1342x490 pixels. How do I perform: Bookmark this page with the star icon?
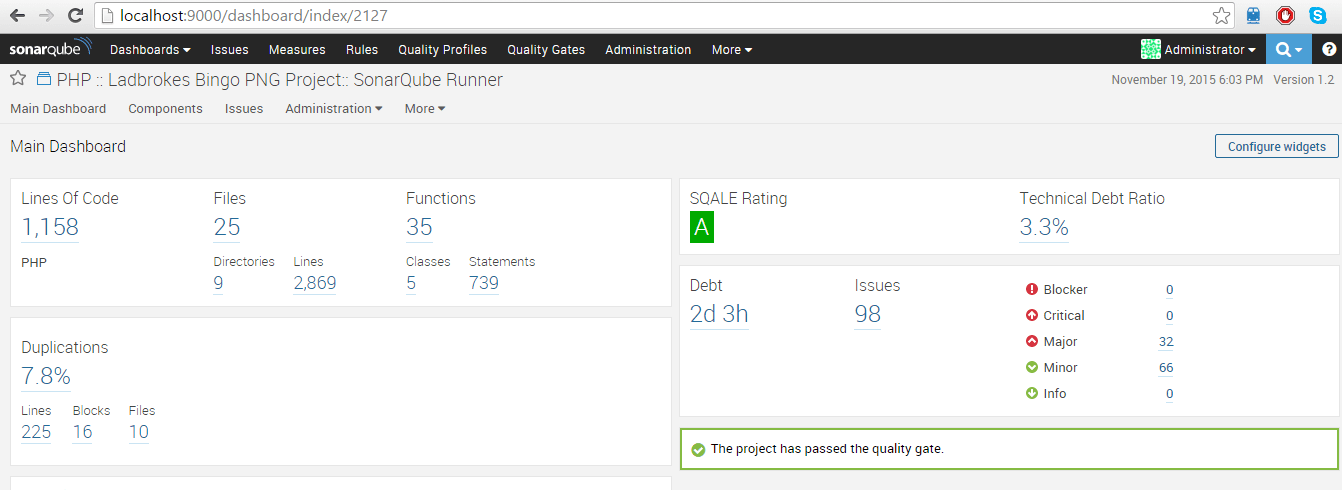[x=1221, y=16]
